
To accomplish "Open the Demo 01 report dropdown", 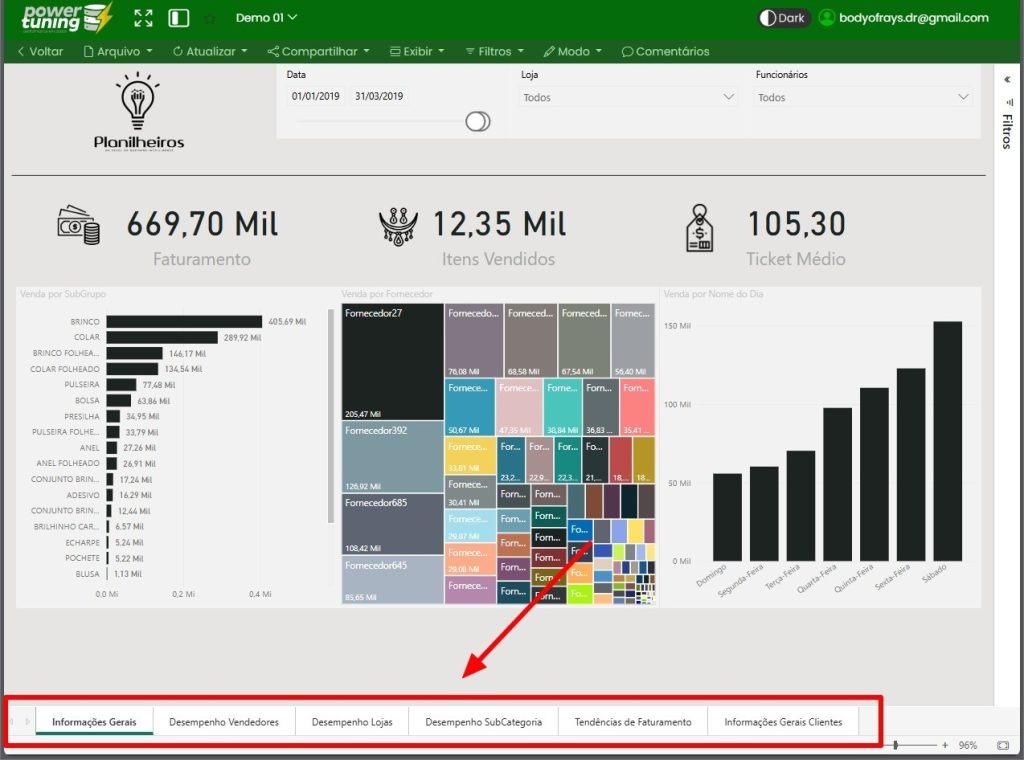I will tap(266, 18).
